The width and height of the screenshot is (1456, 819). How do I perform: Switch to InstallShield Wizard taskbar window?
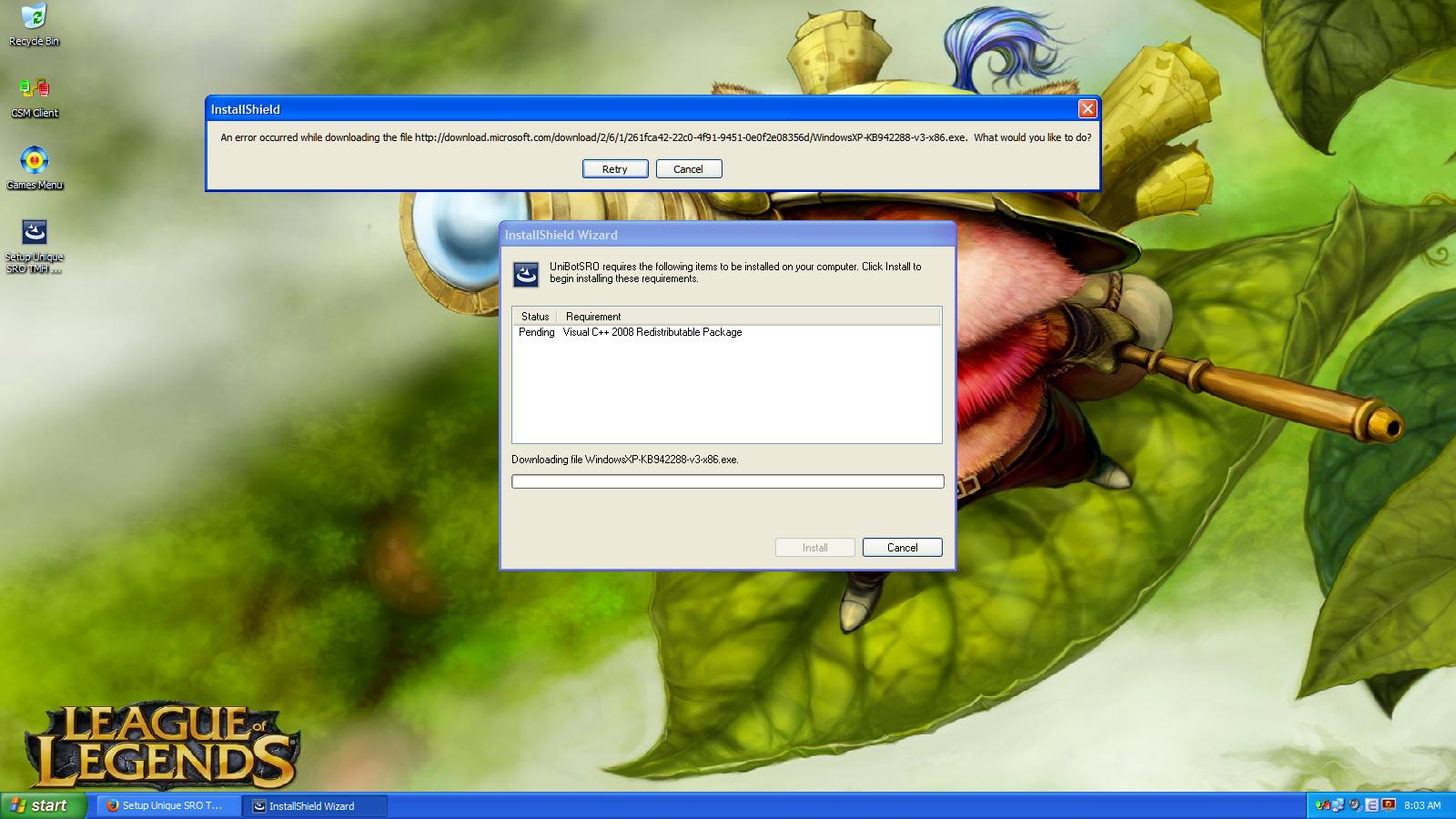pyautogui.click(x=316, y=805)
